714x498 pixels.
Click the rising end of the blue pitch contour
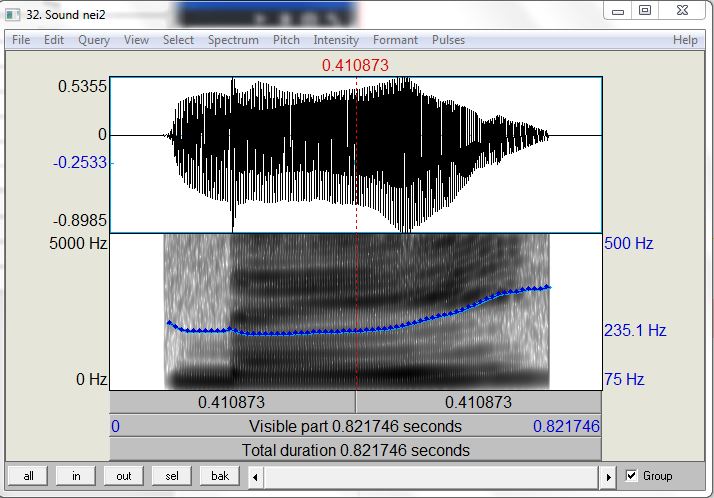coord(548,287)
